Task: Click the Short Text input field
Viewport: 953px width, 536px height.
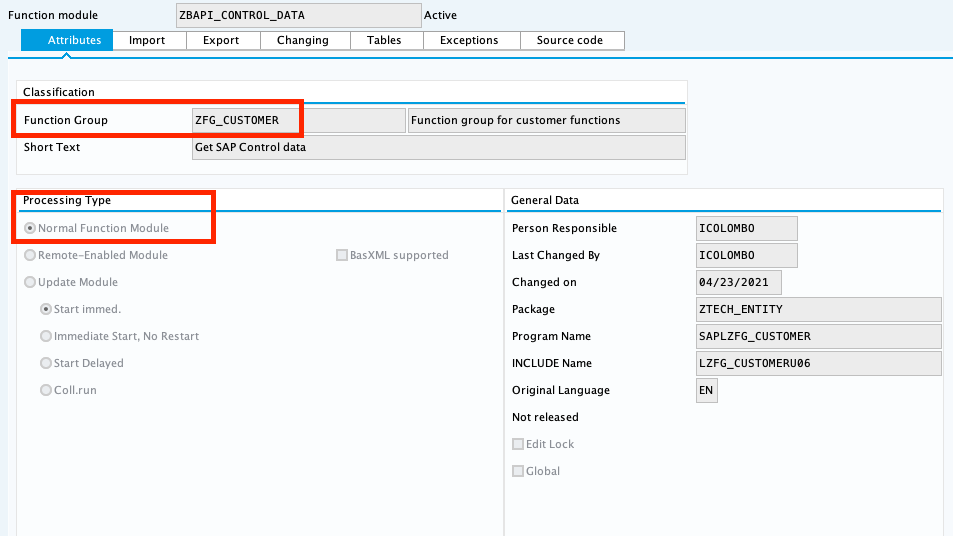Action: tap(438, 148)
